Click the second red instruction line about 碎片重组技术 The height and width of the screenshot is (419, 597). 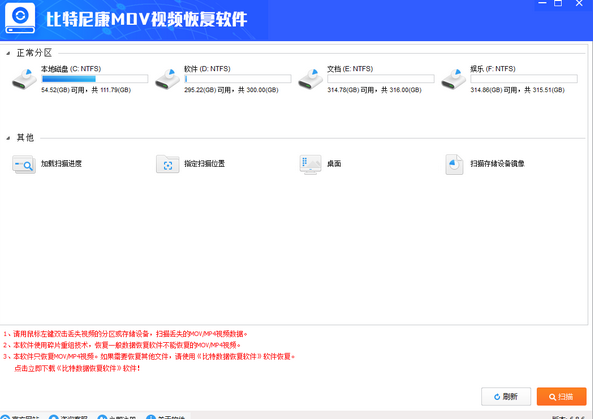coord(122,345)
